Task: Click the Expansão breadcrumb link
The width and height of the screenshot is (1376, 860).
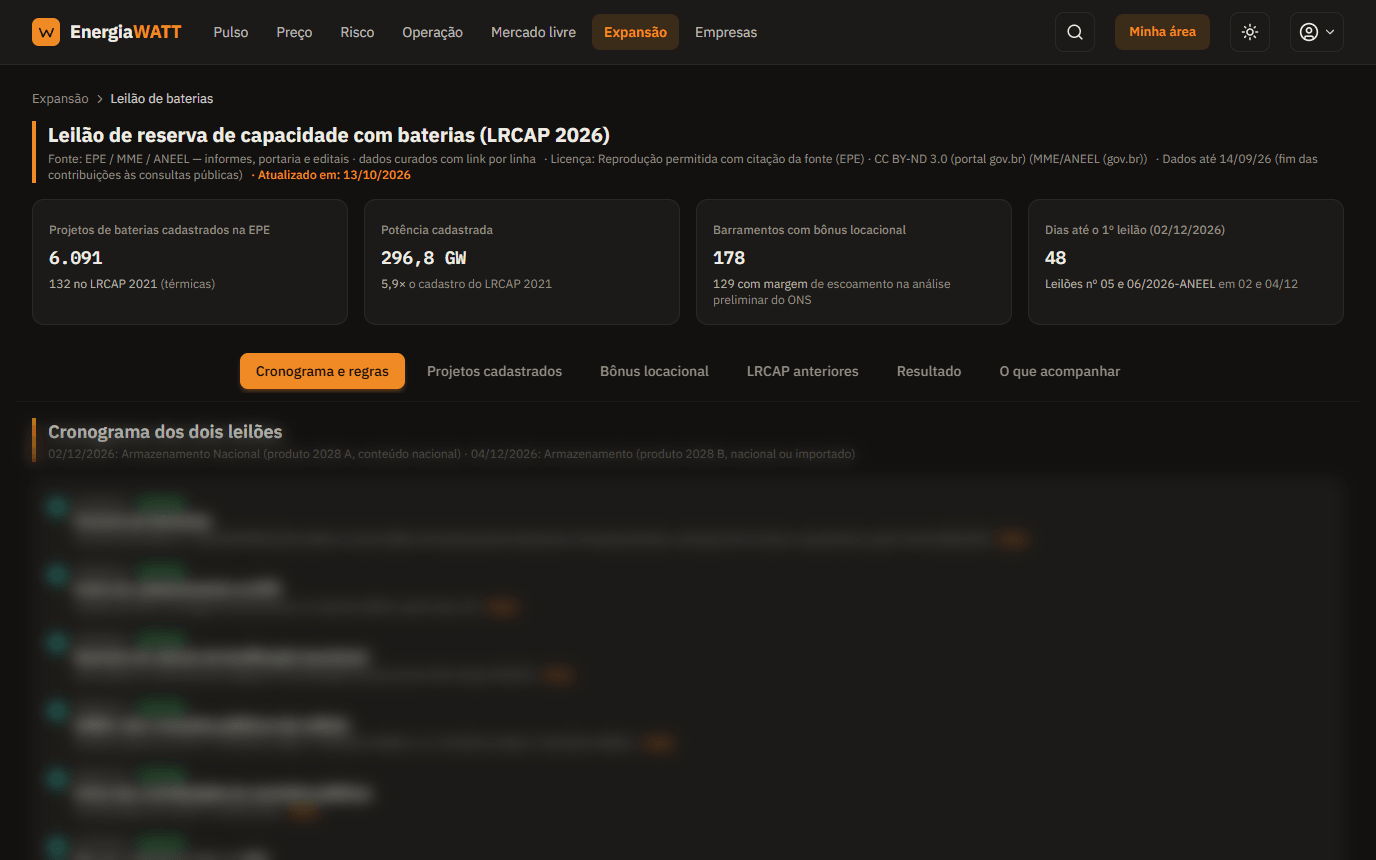Action: (x=60, y=99)
